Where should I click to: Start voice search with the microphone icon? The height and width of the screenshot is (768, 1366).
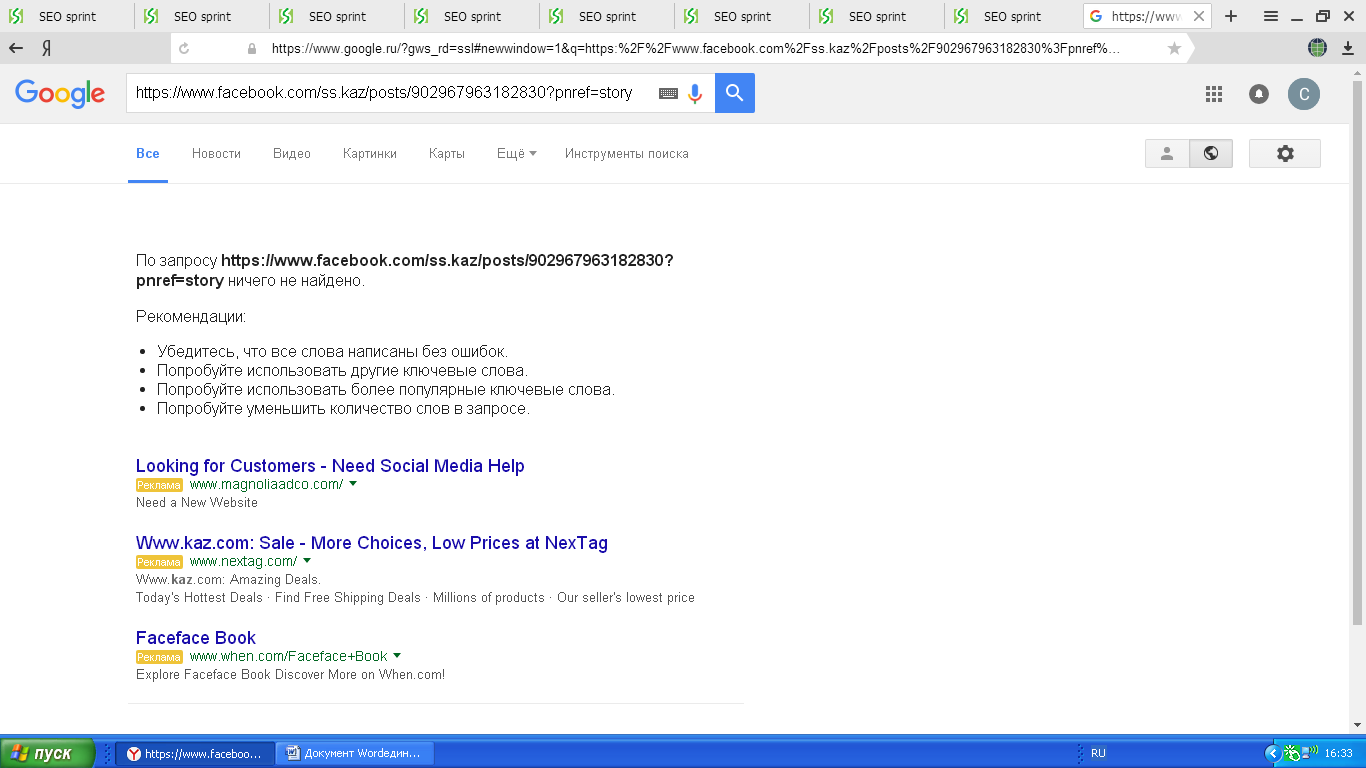pyautogui.click(x=695, y=93)
